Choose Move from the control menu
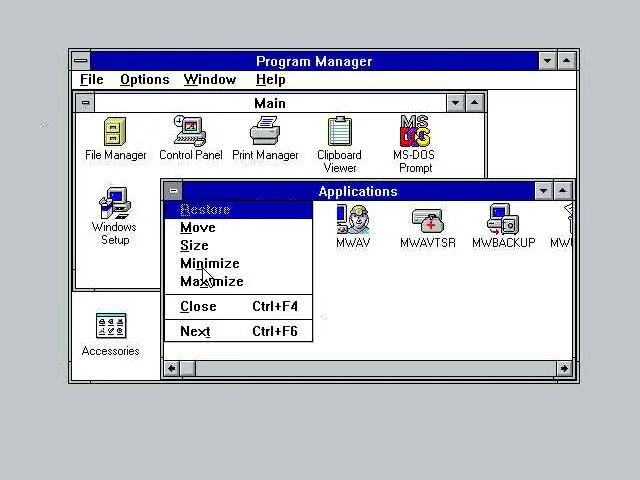The image size is (640, 480). click(x=238, y=228)
